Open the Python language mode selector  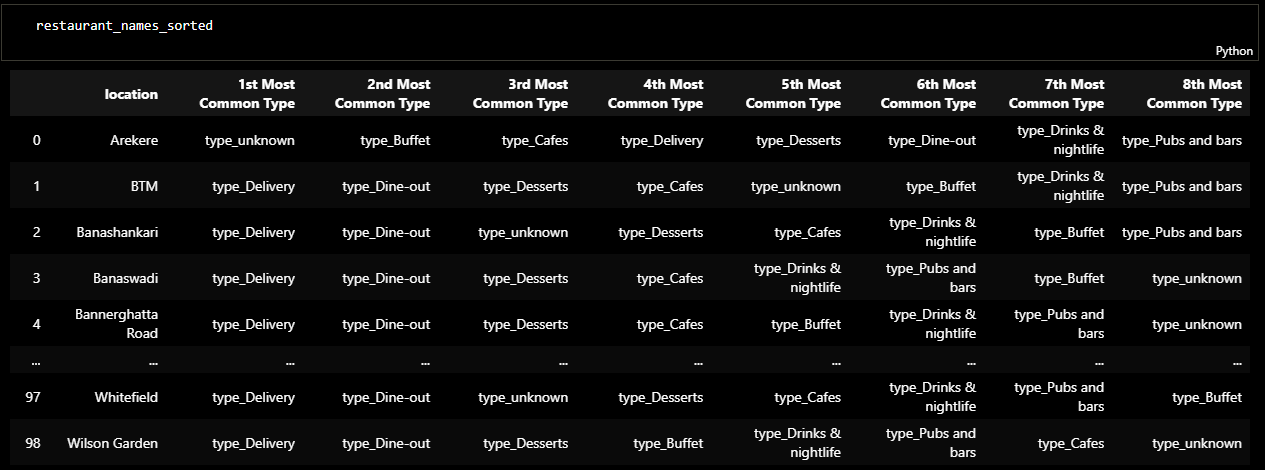pos(1233,51)
